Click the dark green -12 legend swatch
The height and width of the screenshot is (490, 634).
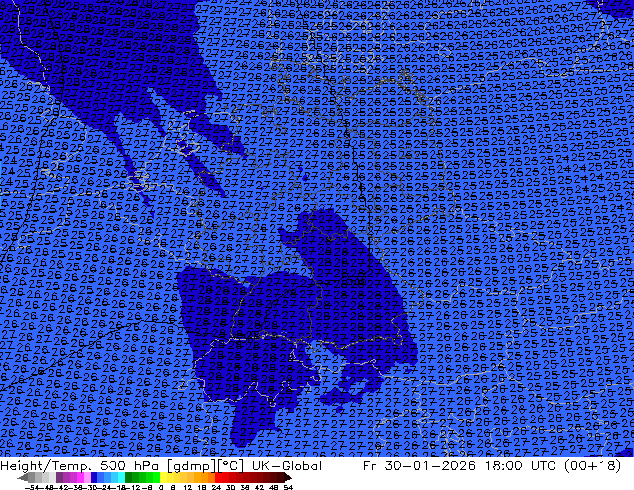[x=129, y=477]
